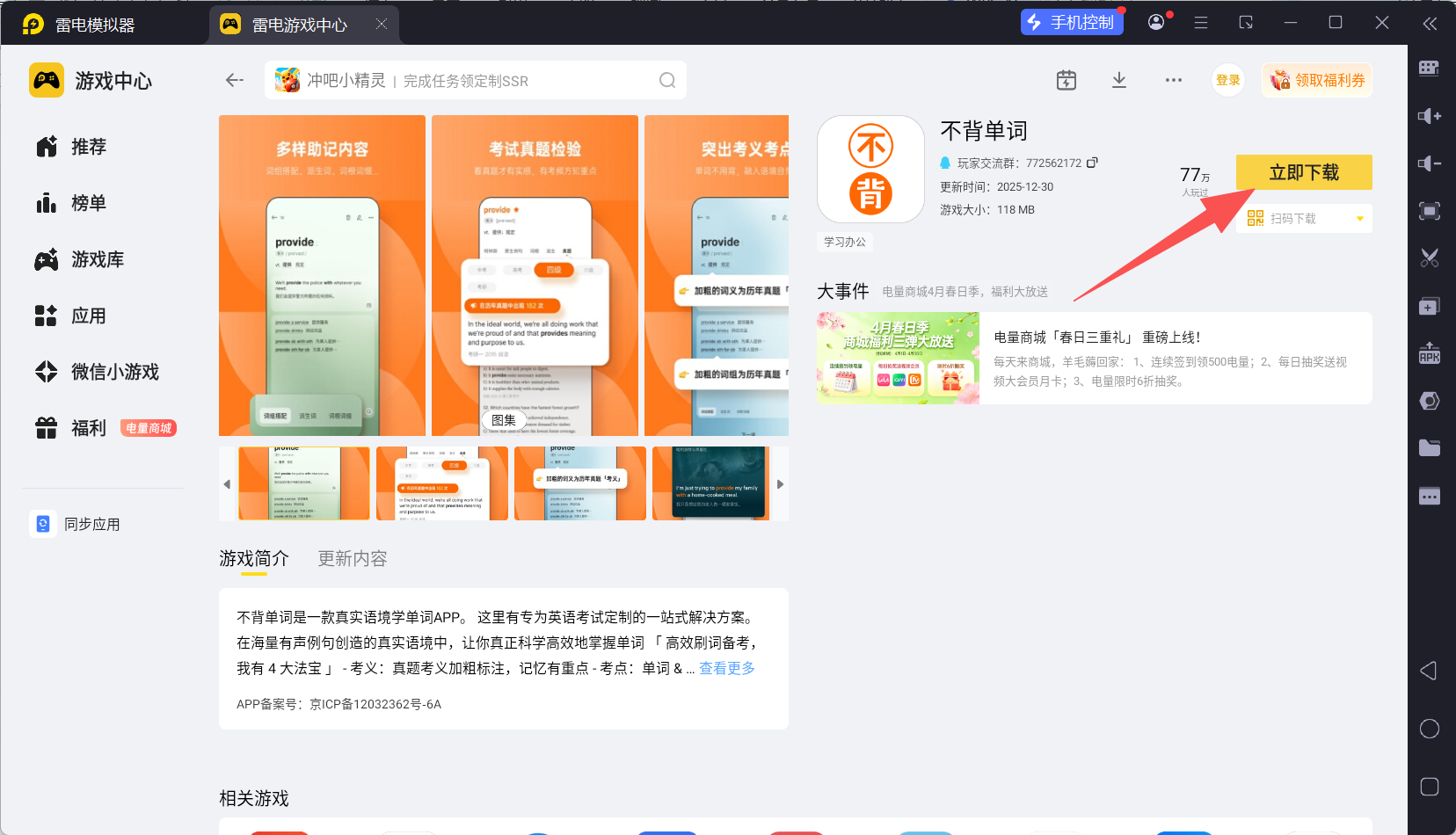Click the 立即下载 button
The height and width of the screenshot is (835, 1456).
pos(1303,172)
